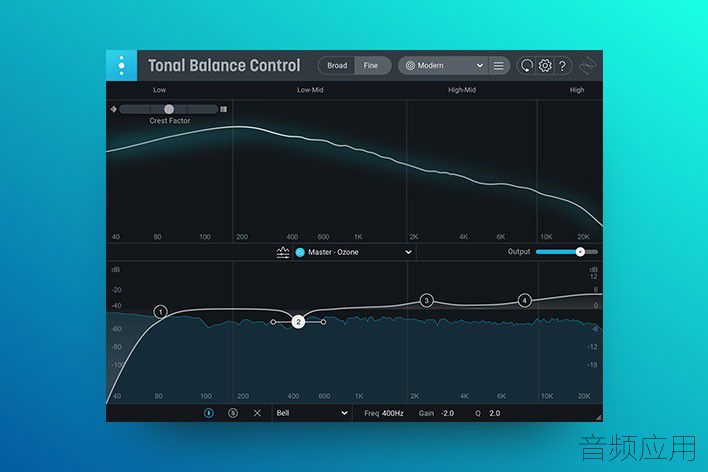Toggle EQ band power button
Image resolution: width=708 pixels, height=472 pixels.
coord(209,413)
